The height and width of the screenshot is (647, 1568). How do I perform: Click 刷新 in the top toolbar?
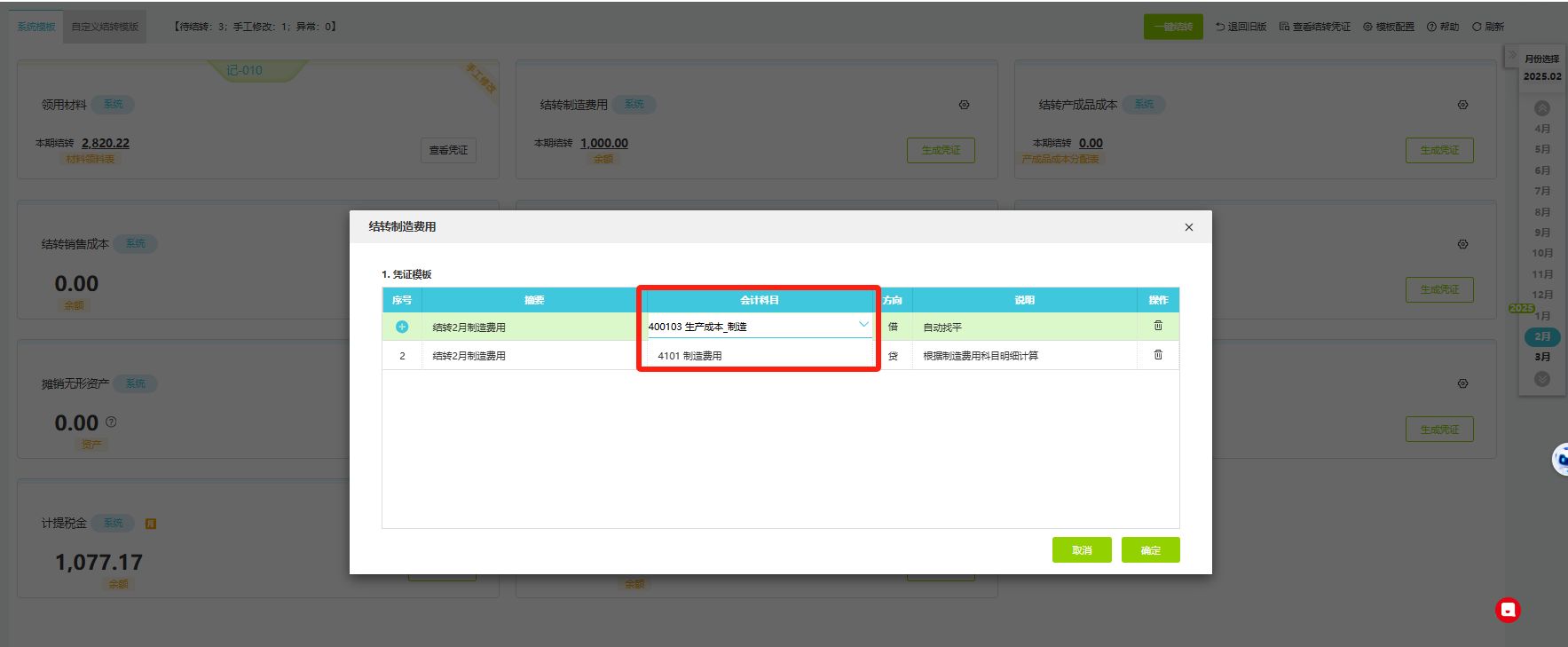pyautogui.click(x=1488, y=27)
